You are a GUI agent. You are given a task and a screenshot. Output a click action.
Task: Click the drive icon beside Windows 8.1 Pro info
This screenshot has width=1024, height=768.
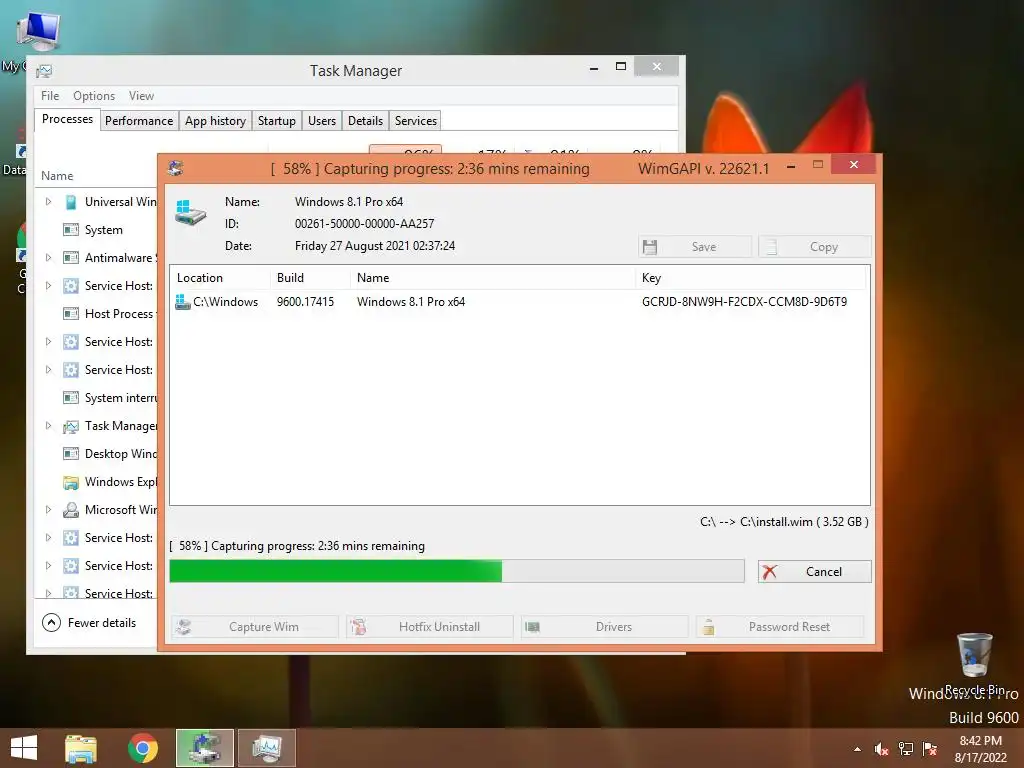pos(190,213)
